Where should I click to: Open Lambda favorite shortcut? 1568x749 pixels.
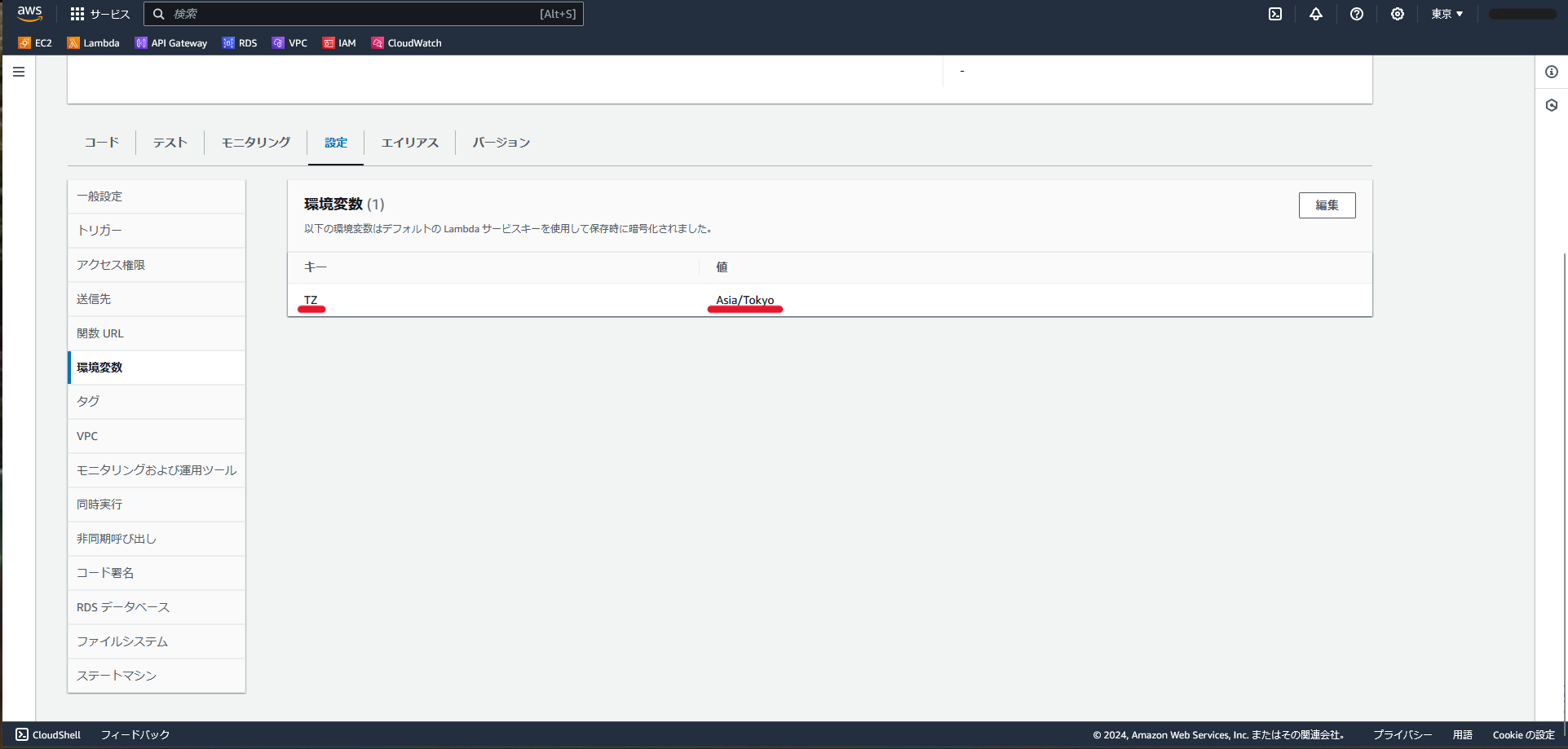93,43
